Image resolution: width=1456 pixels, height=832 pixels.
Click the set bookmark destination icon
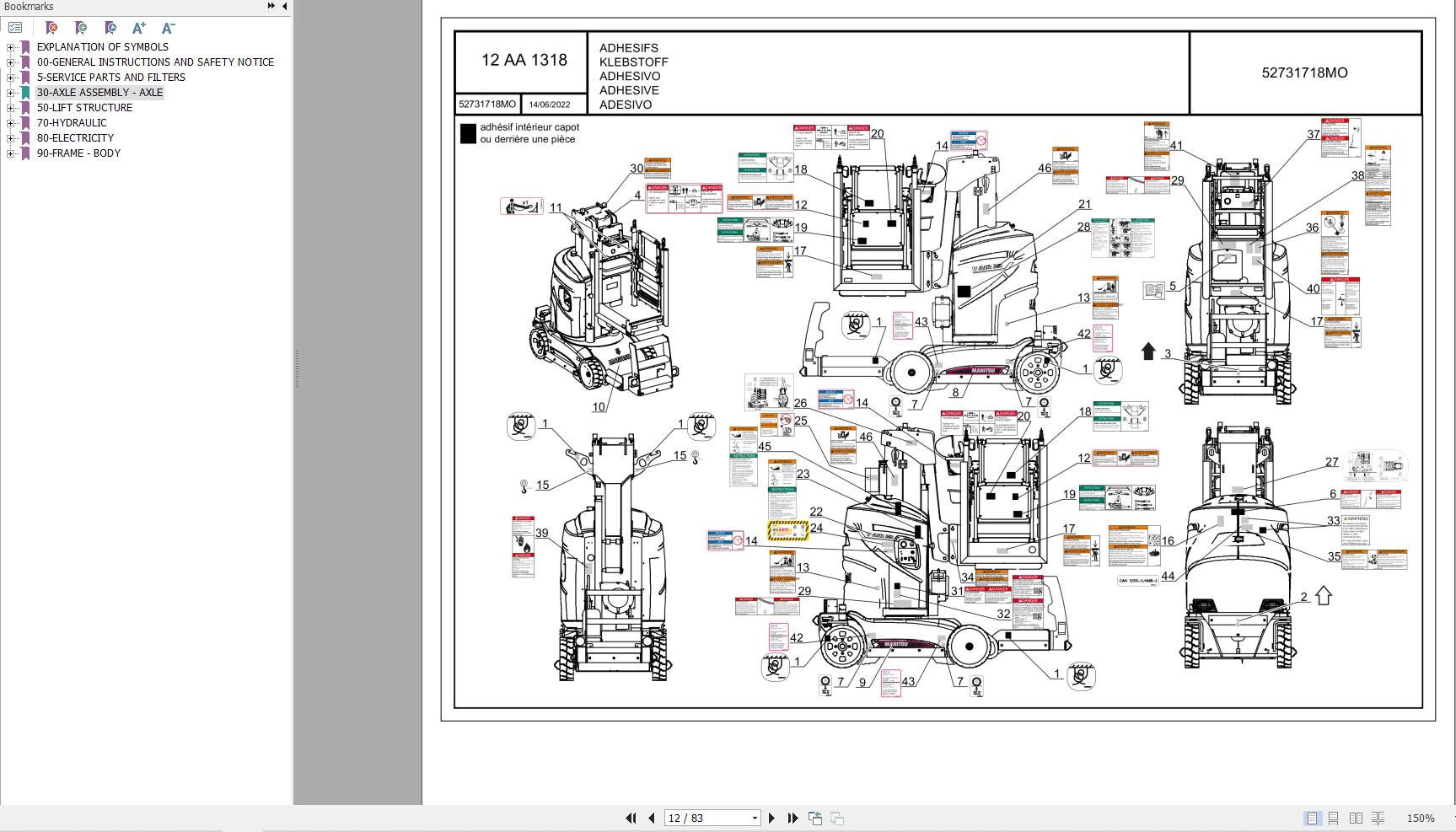coord(110,28)
